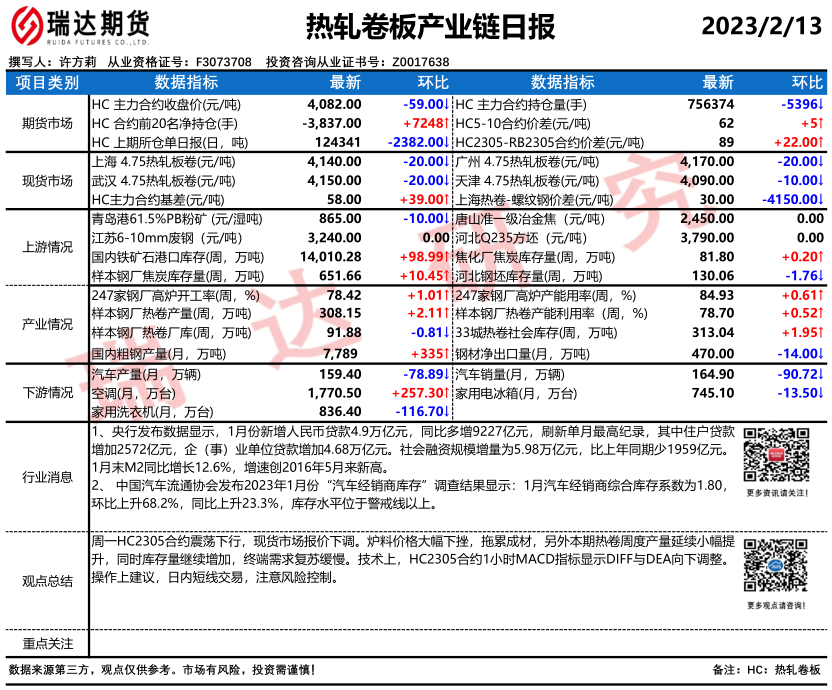Click the blue down arrow beside -5396
This screenshot has width=832, height=690.
[x=822, y=104]
